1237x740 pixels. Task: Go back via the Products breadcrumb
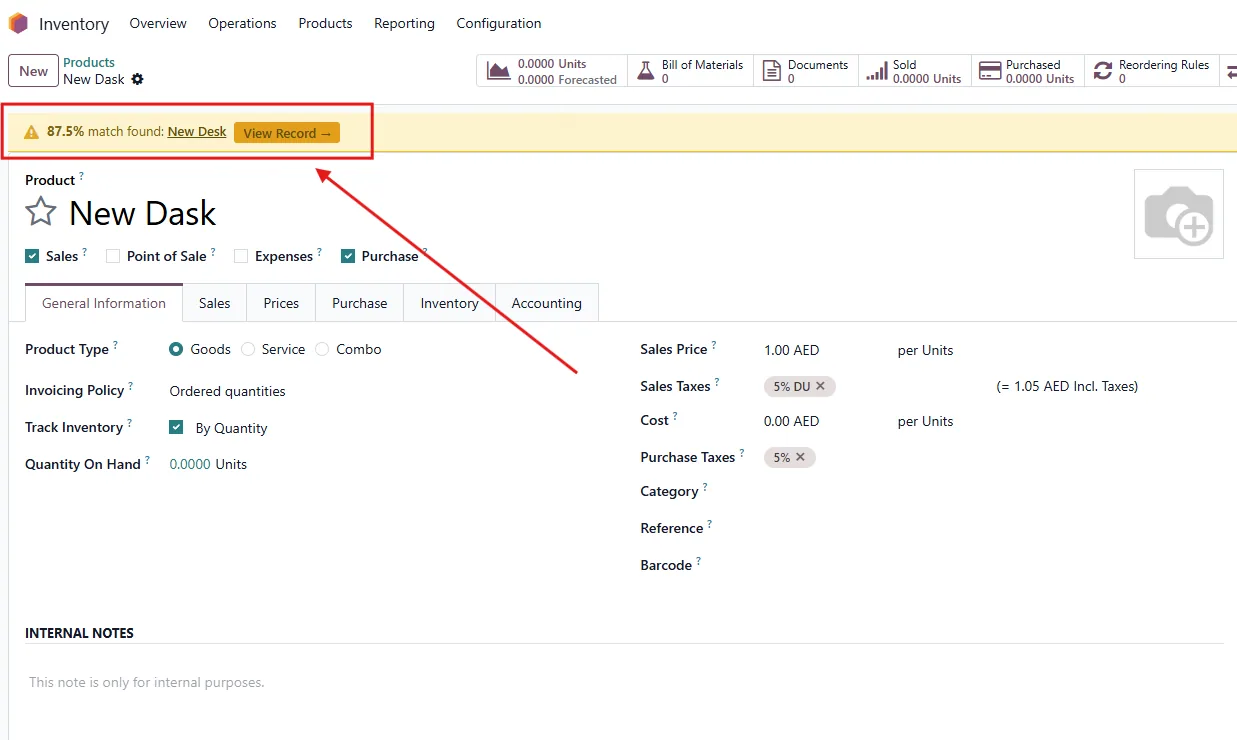click(89, 62)
